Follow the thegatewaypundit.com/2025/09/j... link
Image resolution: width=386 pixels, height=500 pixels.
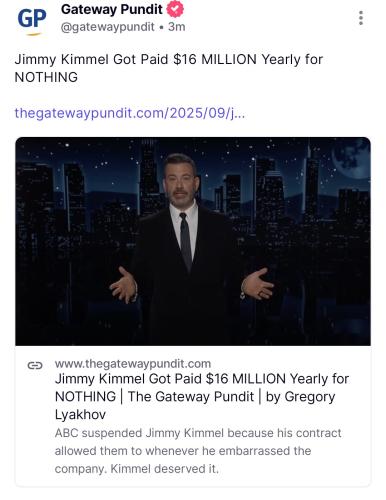[130, 113]
